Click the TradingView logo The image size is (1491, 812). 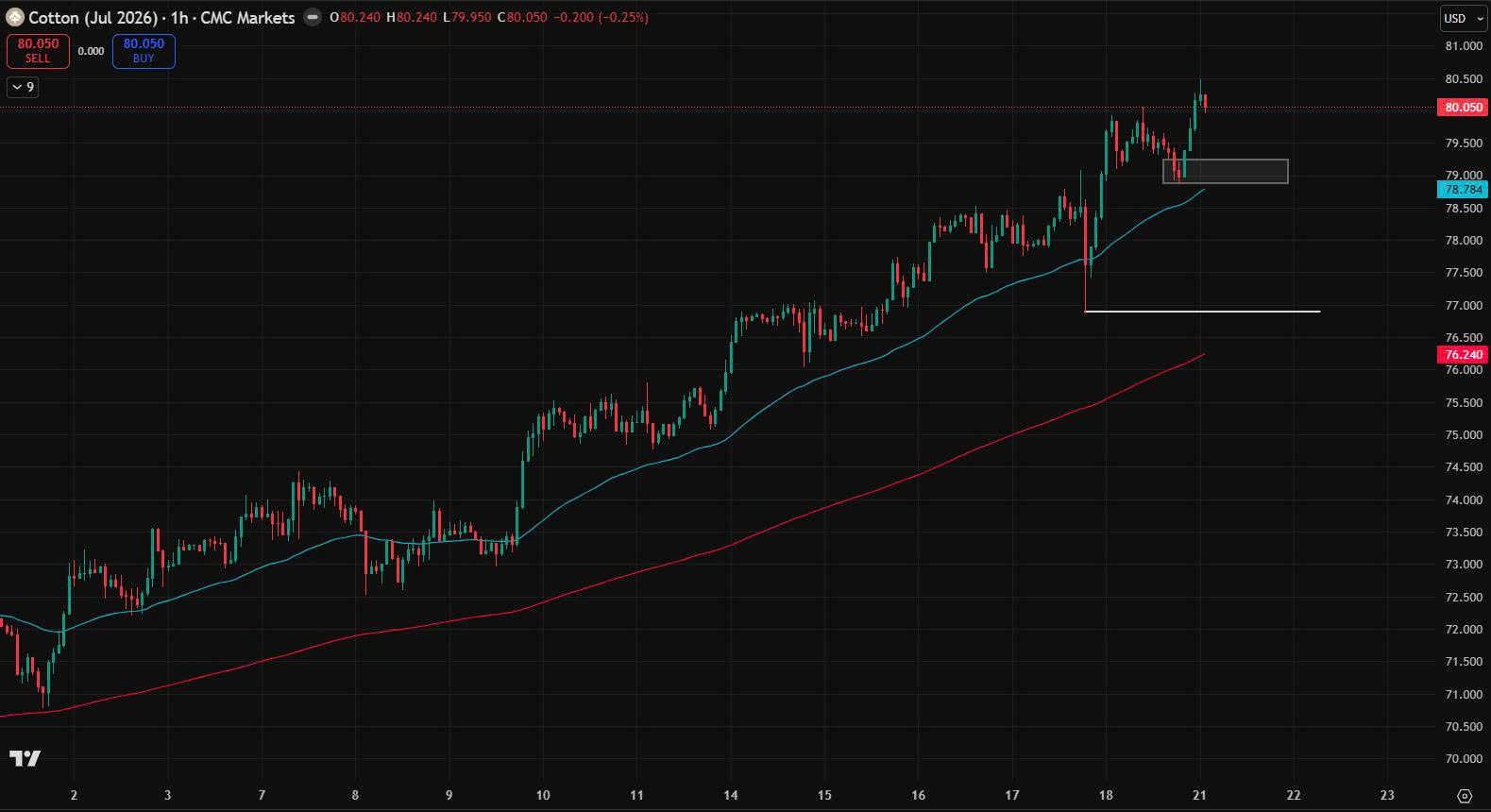(x=25, y=758)
